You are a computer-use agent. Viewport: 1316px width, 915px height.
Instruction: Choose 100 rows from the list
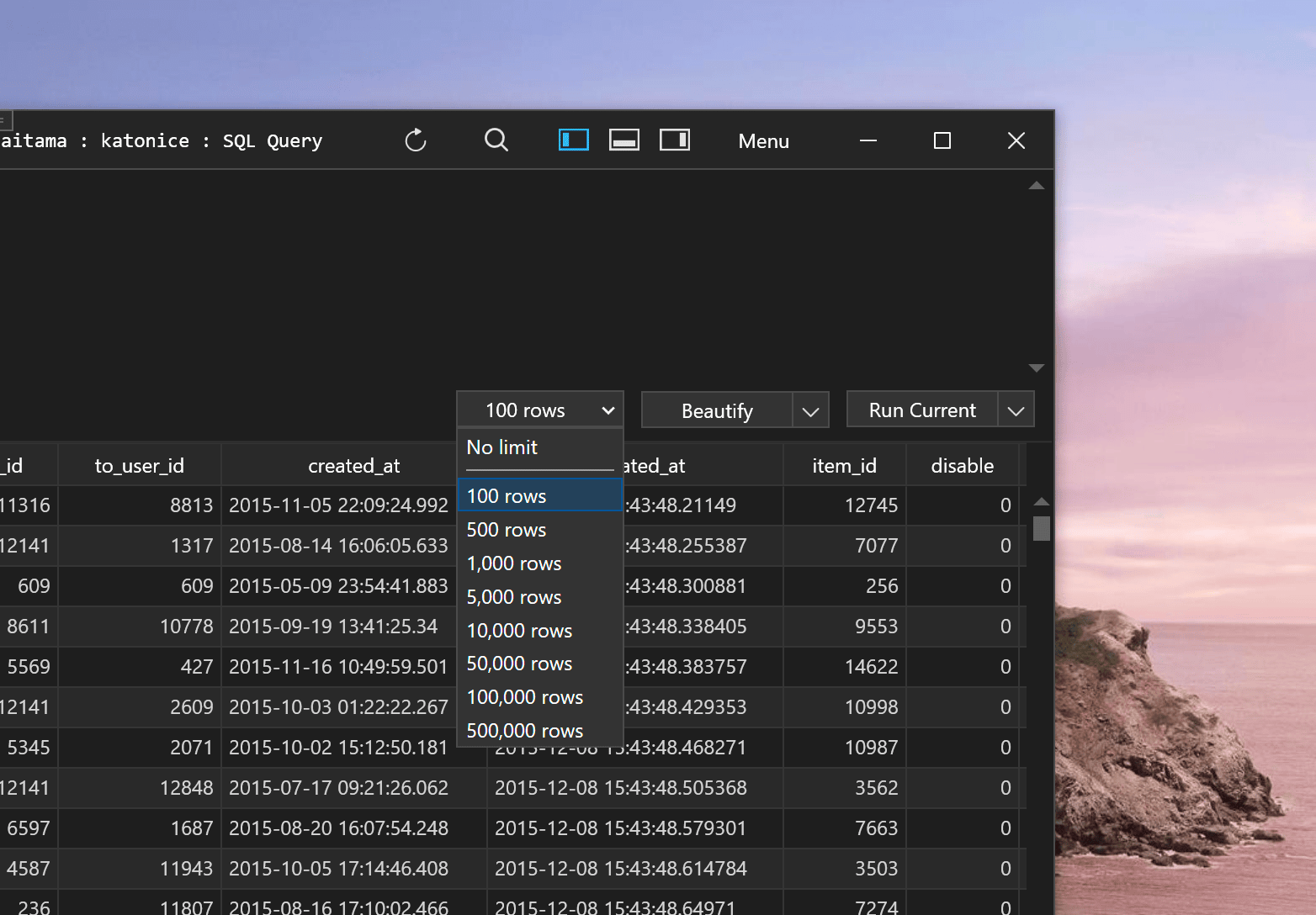coord(540,495)
